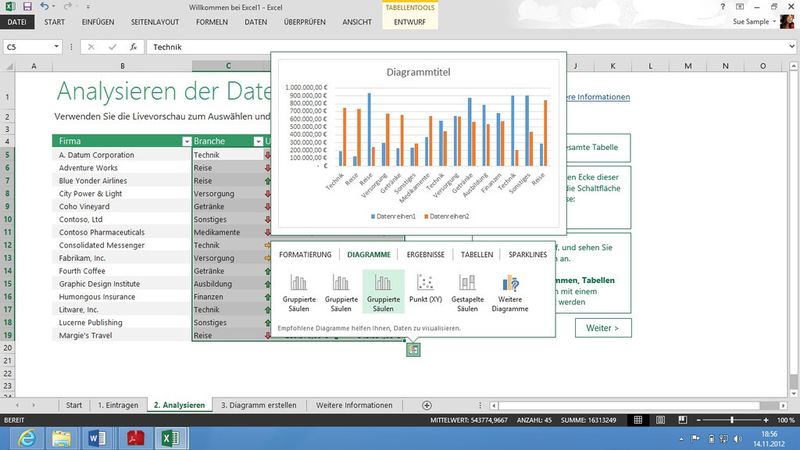This screenshot has width=800, height=450.
Task: Select cell Margie's Travel
Action: pyautogui.click(x=121, y=335)
